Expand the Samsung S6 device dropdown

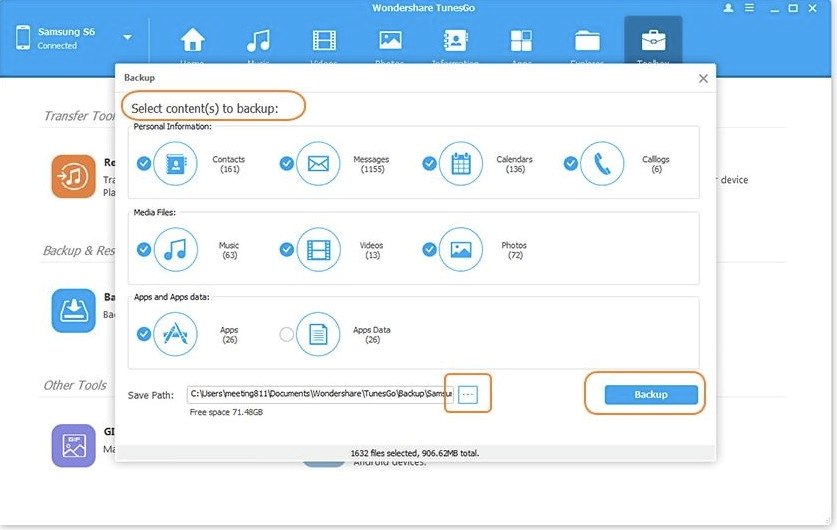click(127, 38)
